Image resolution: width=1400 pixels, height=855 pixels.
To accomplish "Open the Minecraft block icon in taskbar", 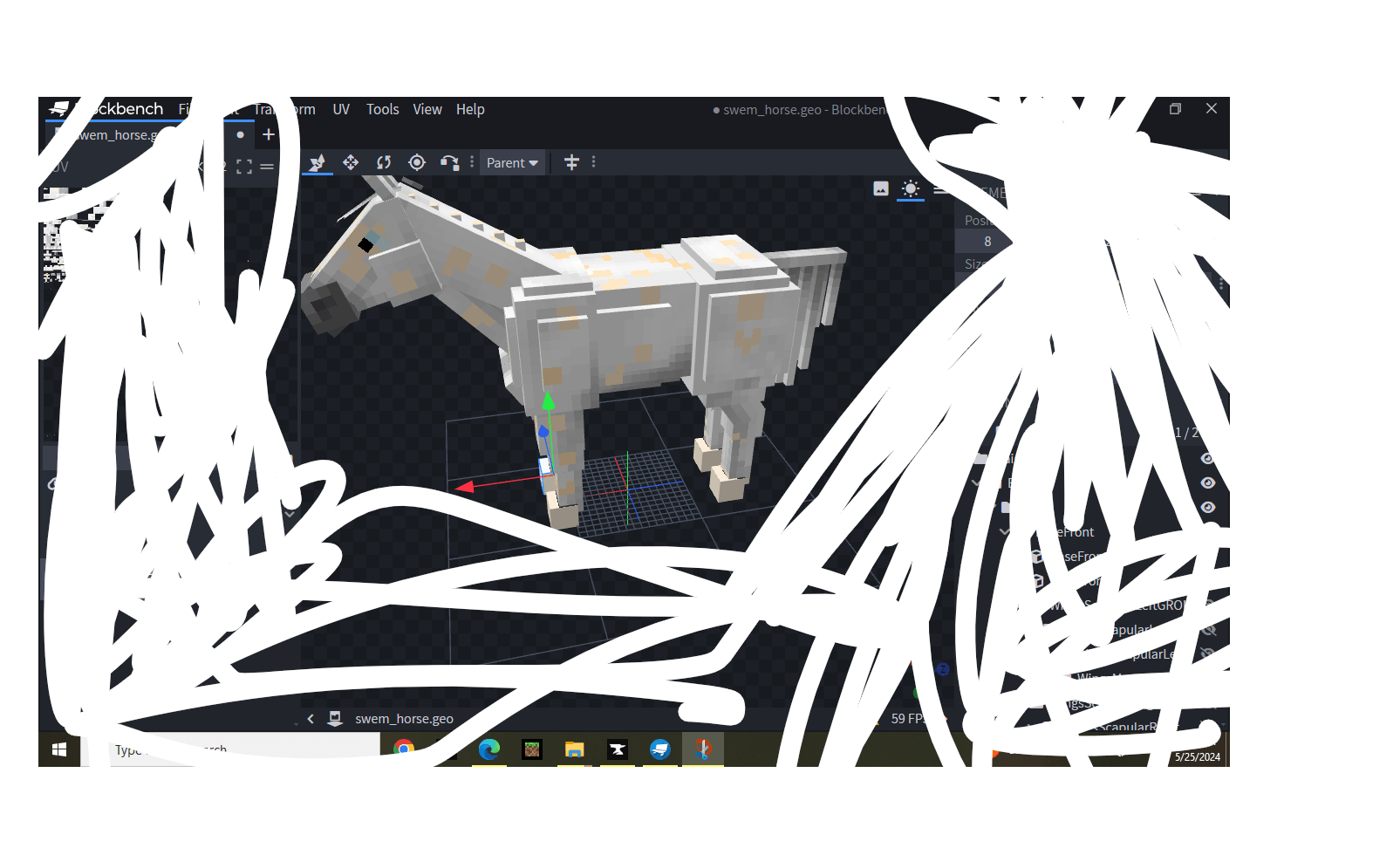I will pos(531,749).
